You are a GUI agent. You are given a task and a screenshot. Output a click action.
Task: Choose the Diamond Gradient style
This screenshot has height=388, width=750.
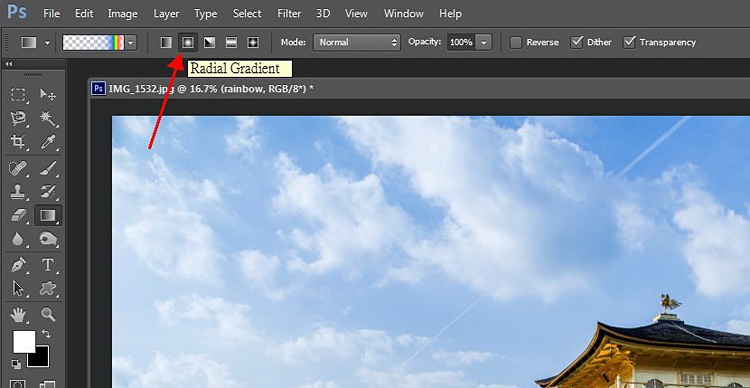click(x=253, y=43)
